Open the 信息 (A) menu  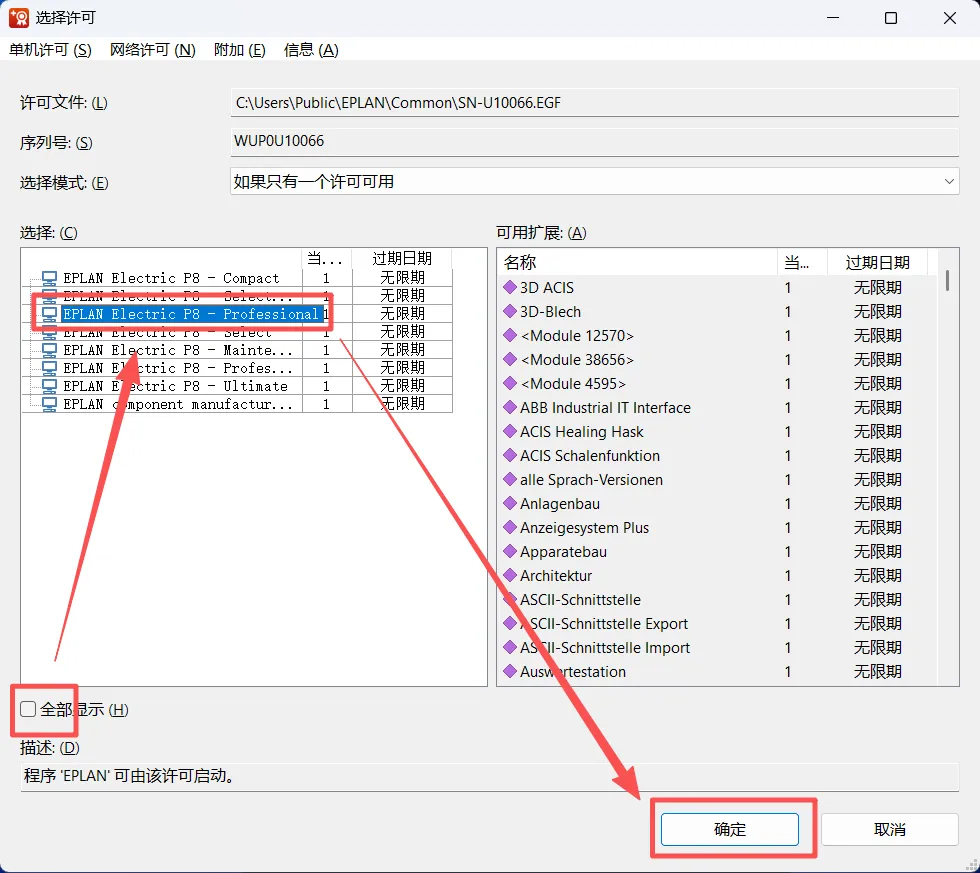click(x=311, y=50)
